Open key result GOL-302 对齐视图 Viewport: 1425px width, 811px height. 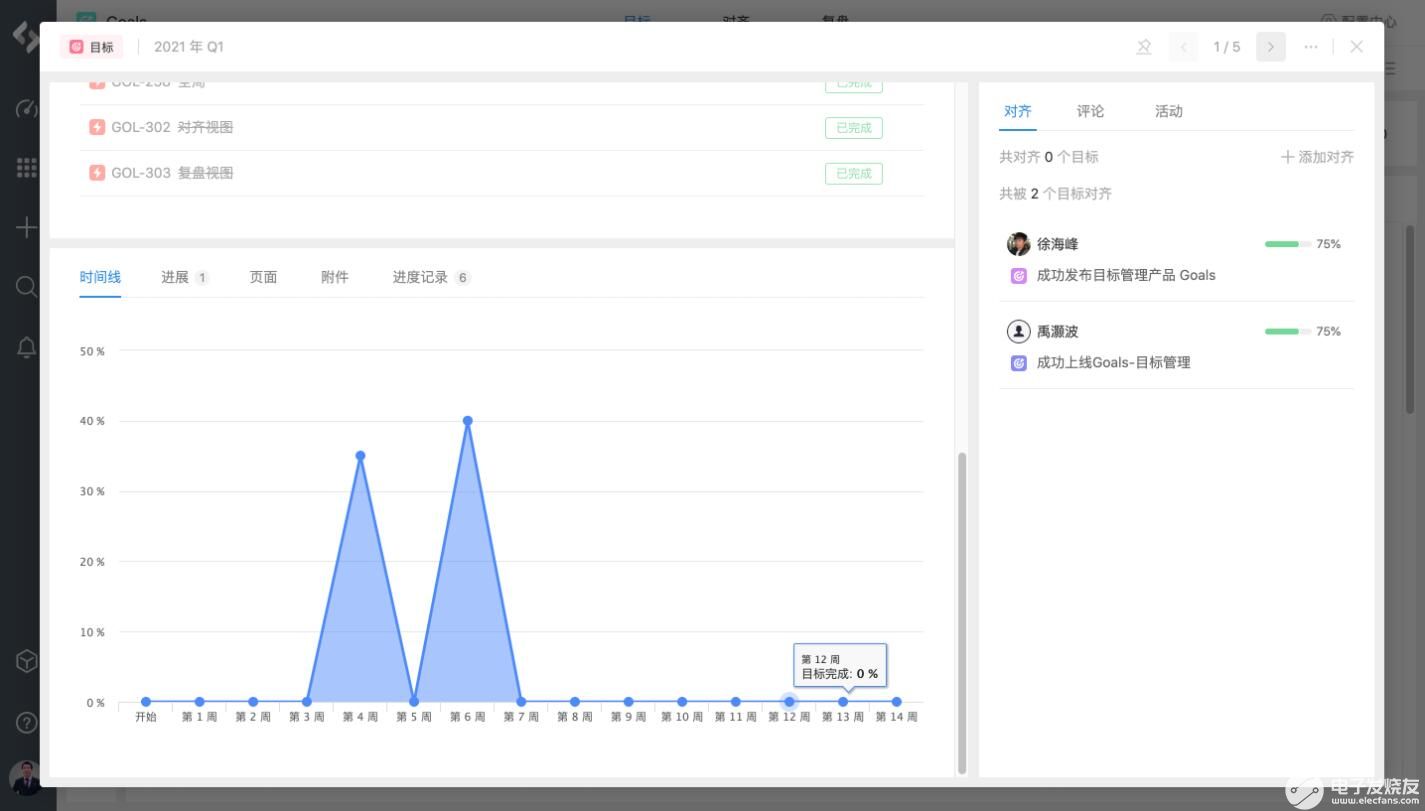click(172, 127)
